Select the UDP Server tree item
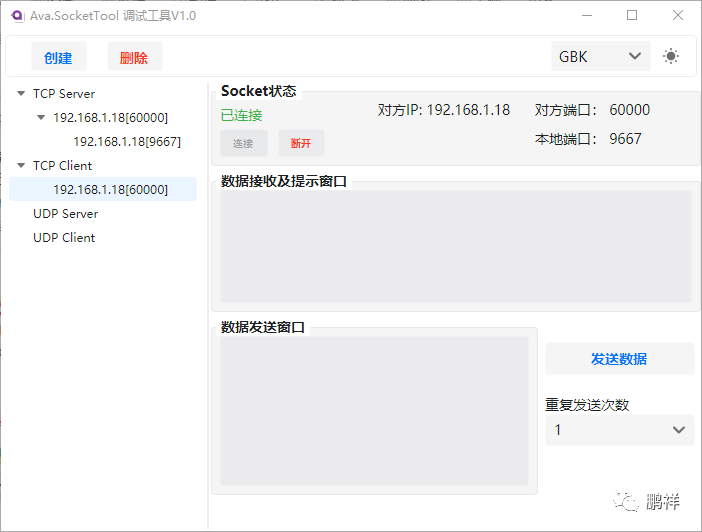 point(65,214)
